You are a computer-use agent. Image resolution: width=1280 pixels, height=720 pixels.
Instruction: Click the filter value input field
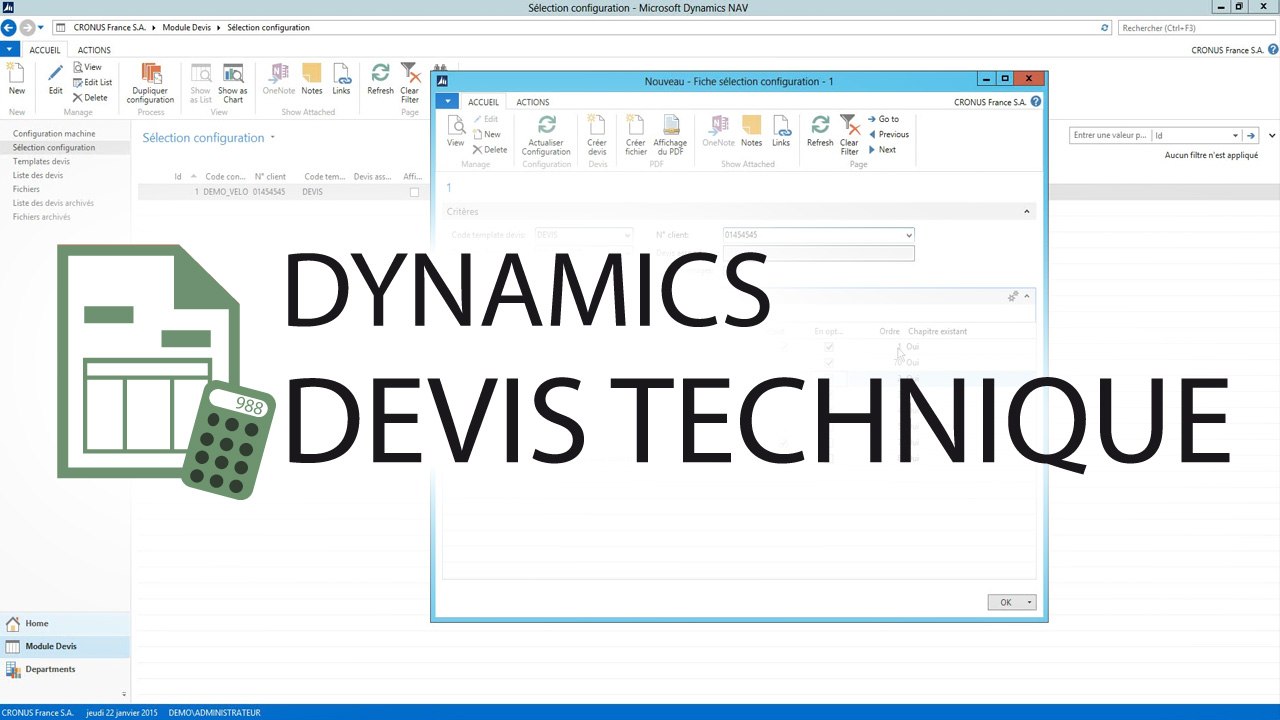pos(1109,135)
